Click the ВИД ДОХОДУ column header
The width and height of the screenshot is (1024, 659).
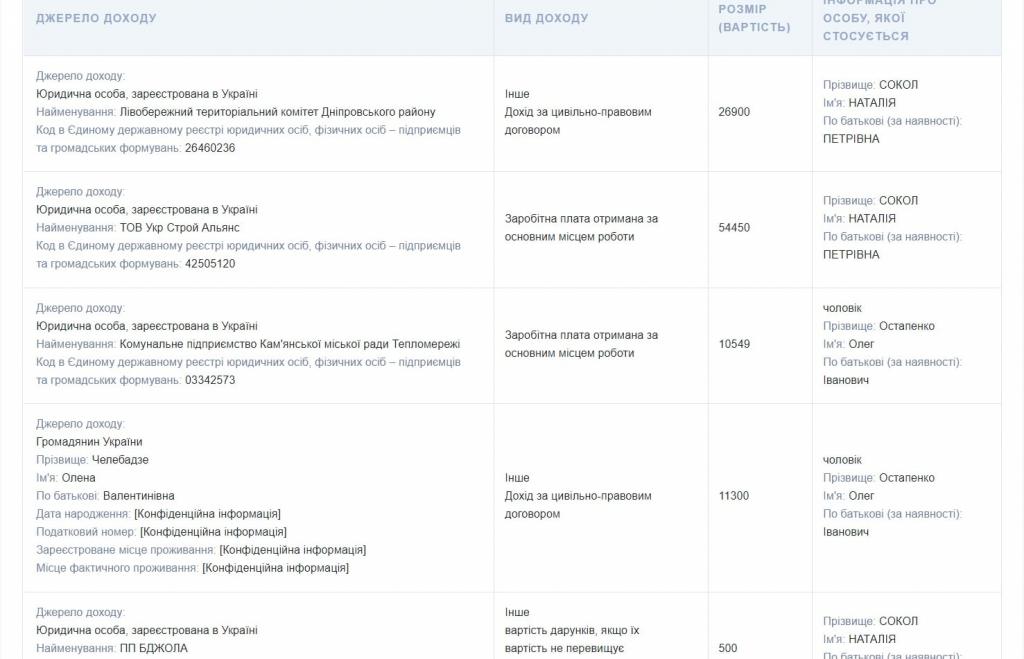click(x=546, y=18)
